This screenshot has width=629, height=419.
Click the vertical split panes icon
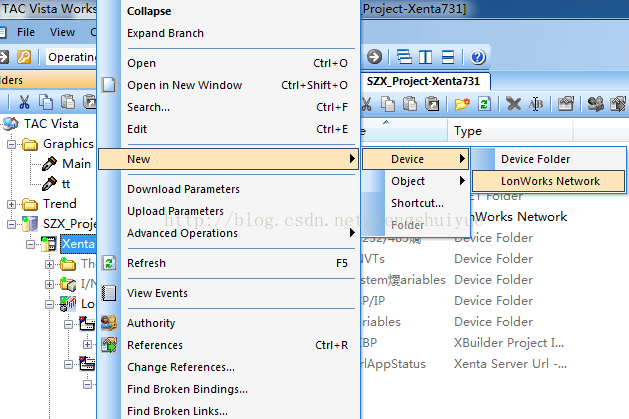(426, 57)
